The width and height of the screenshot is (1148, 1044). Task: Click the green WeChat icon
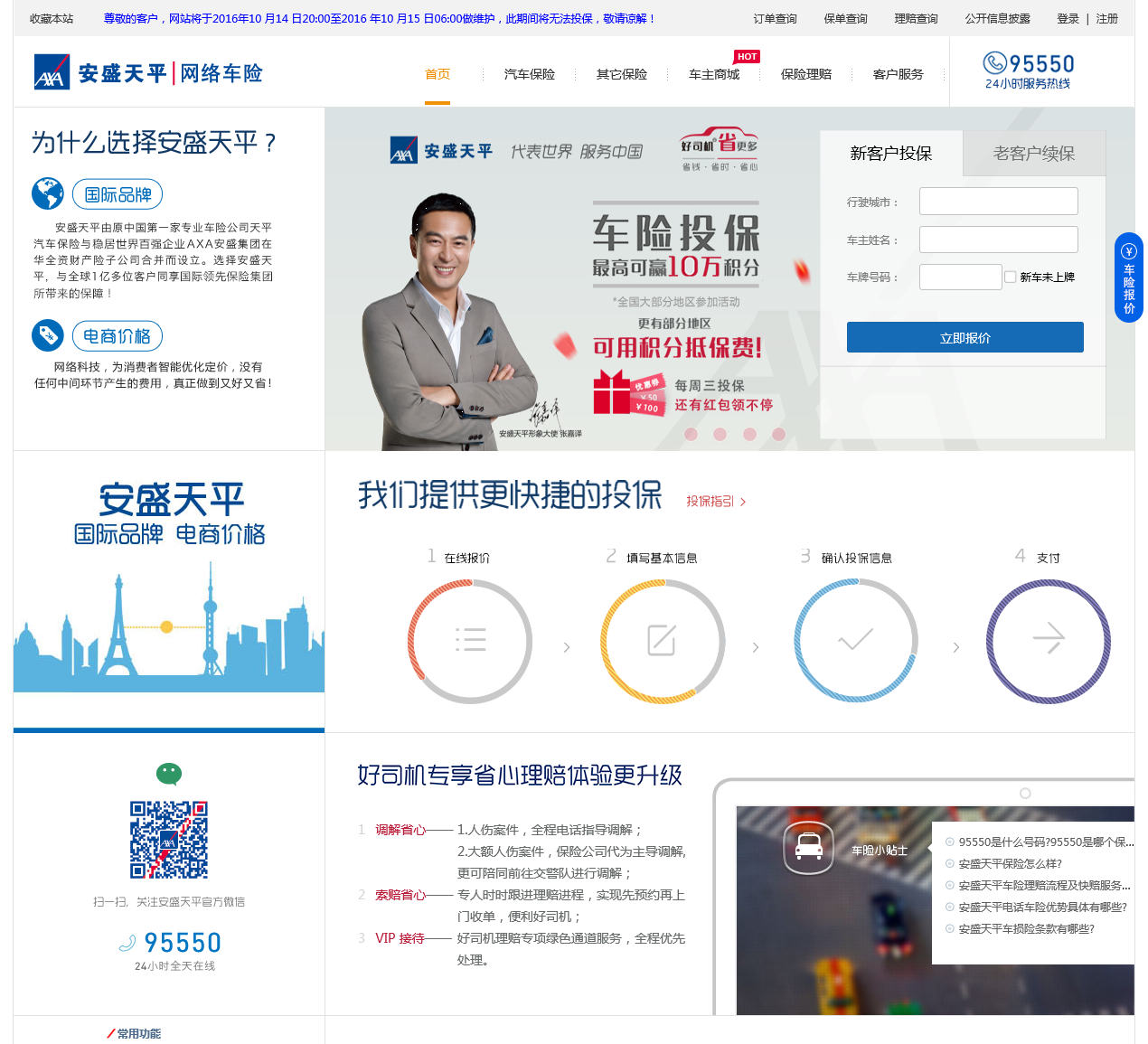169,774
